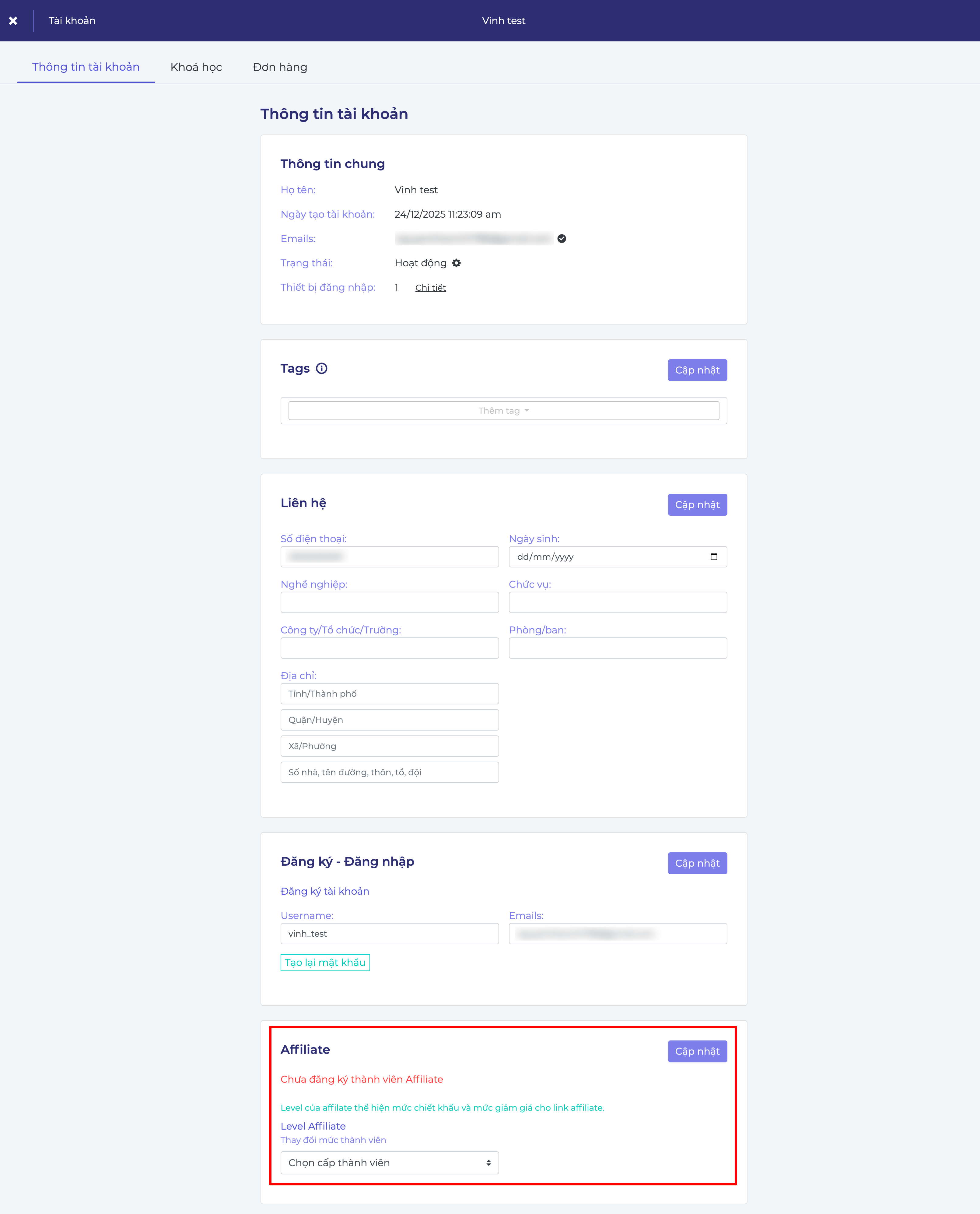Viewport: 980px width, 1214px height.
Task: Open the Đơn hàng tab
Action: tap(280, 67)
